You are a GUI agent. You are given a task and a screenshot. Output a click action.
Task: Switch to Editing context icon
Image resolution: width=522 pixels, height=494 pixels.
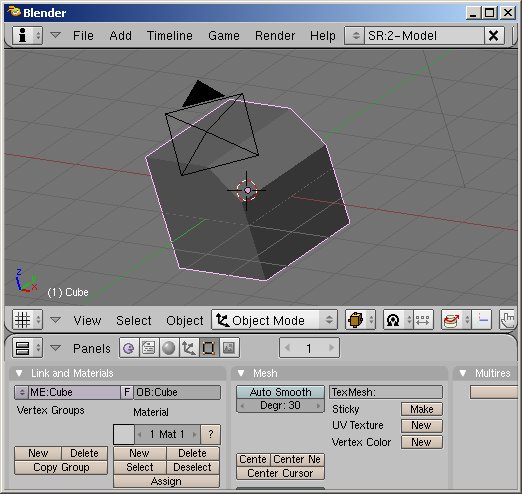point(209,348)
